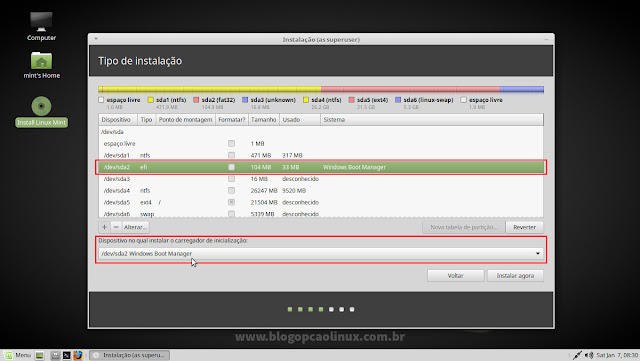Click the sda2 (fat32) red legend swatch

[196, 100]
